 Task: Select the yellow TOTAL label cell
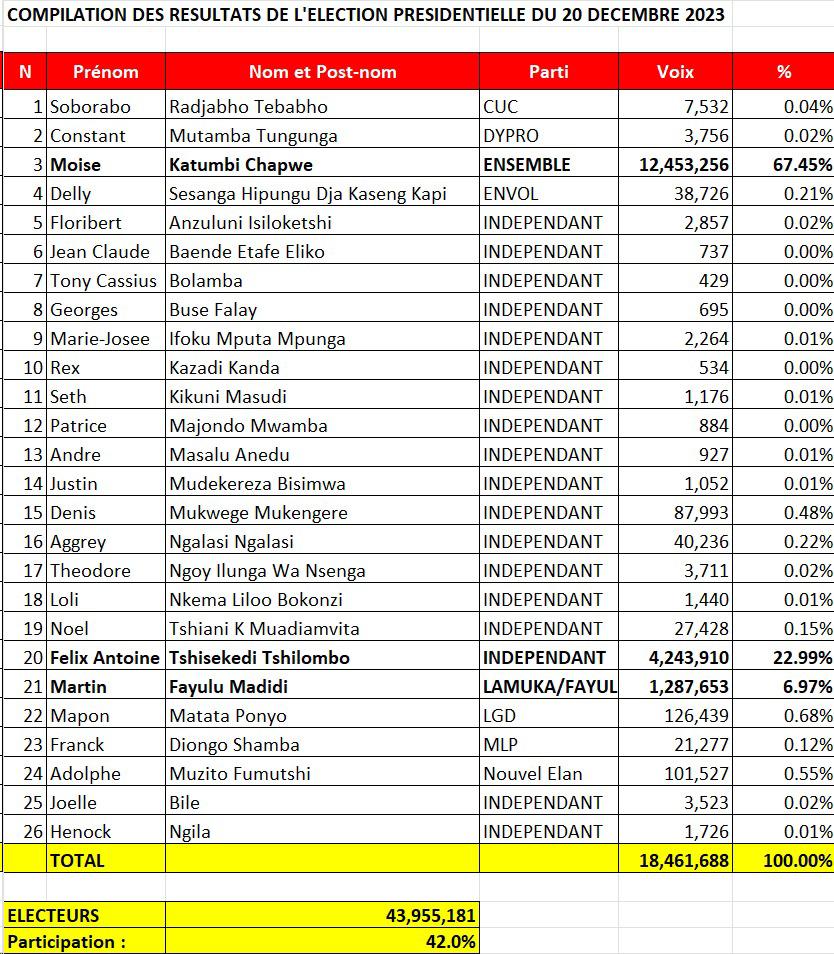click(105, 860)
